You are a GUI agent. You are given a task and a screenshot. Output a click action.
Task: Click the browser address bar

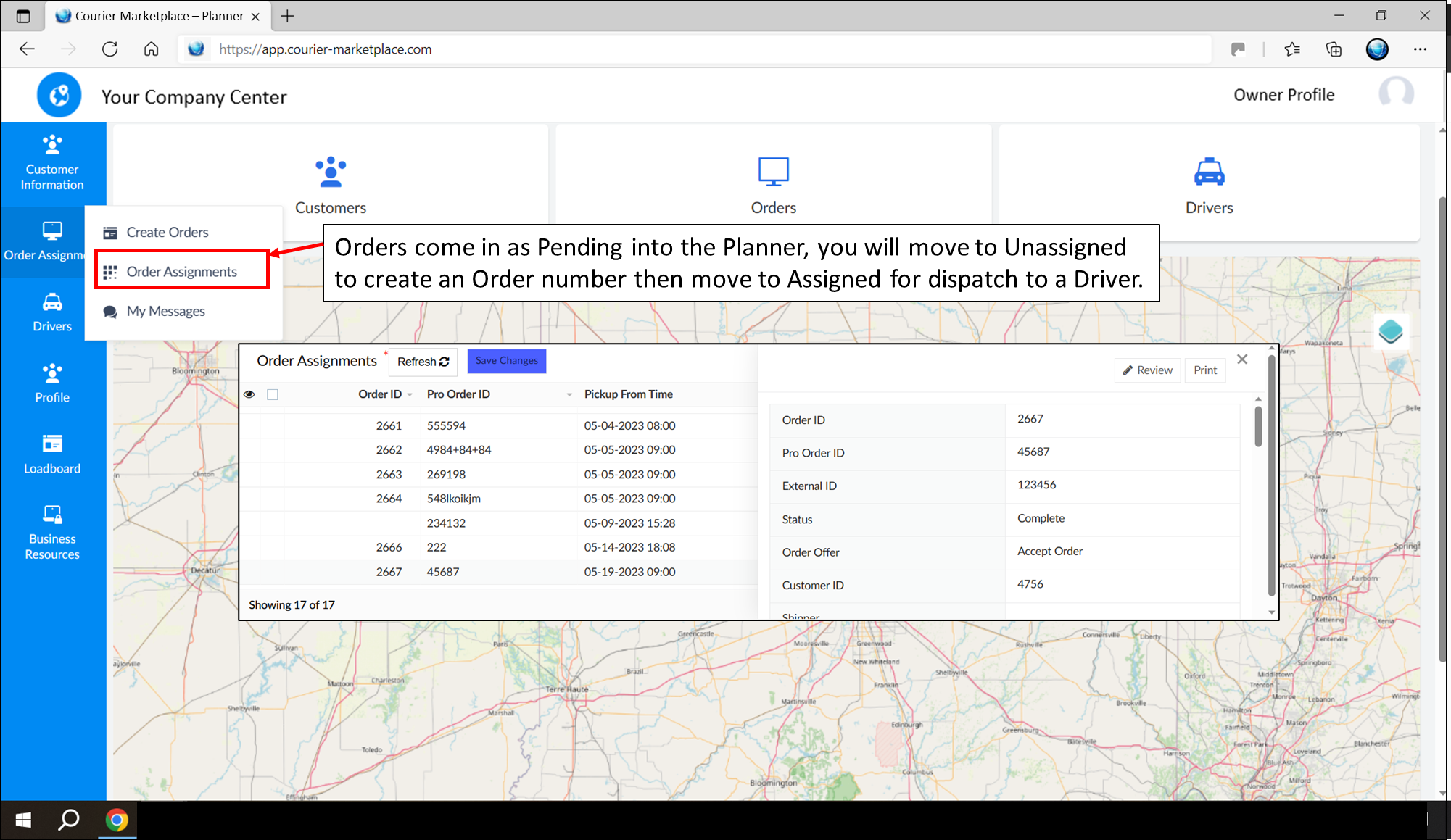696,49
